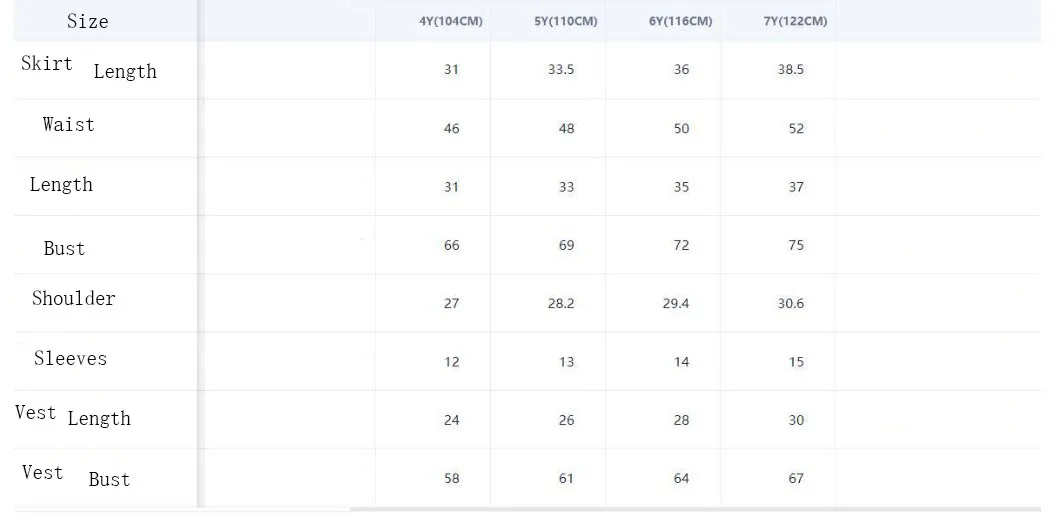1056x518 pixels.
Task: Select the 5Y(110CM) size column header
Action: click(x=565, y=21)
